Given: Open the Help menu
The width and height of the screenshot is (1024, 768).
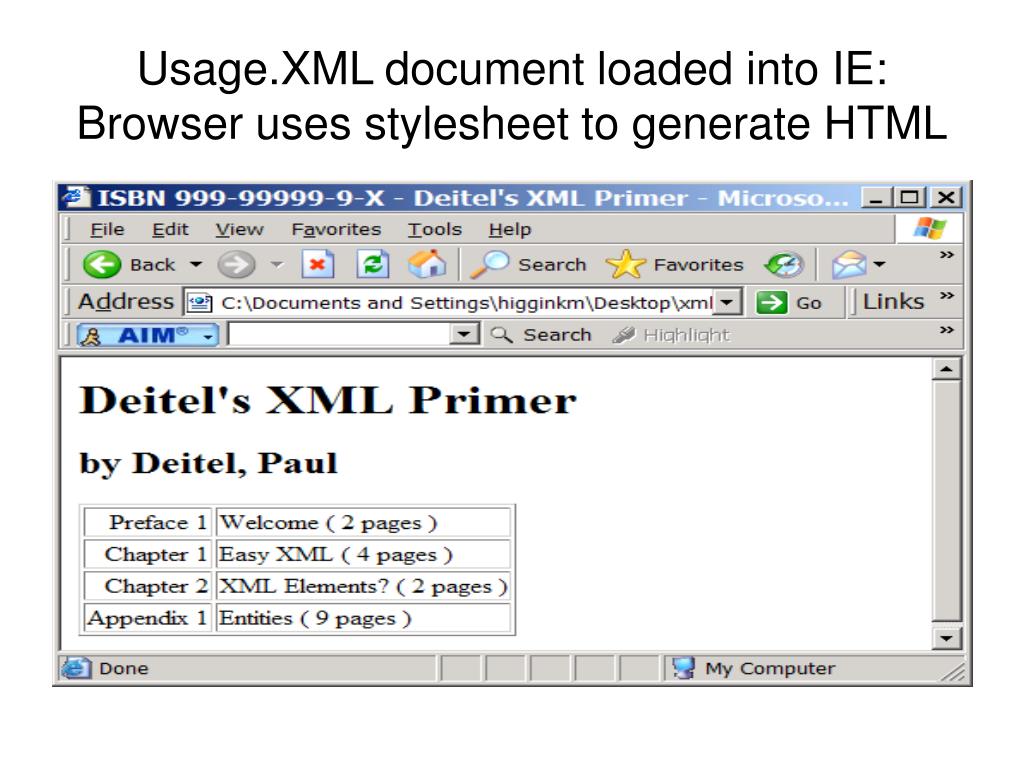Looking at the screenshot, I should point(509,229).
